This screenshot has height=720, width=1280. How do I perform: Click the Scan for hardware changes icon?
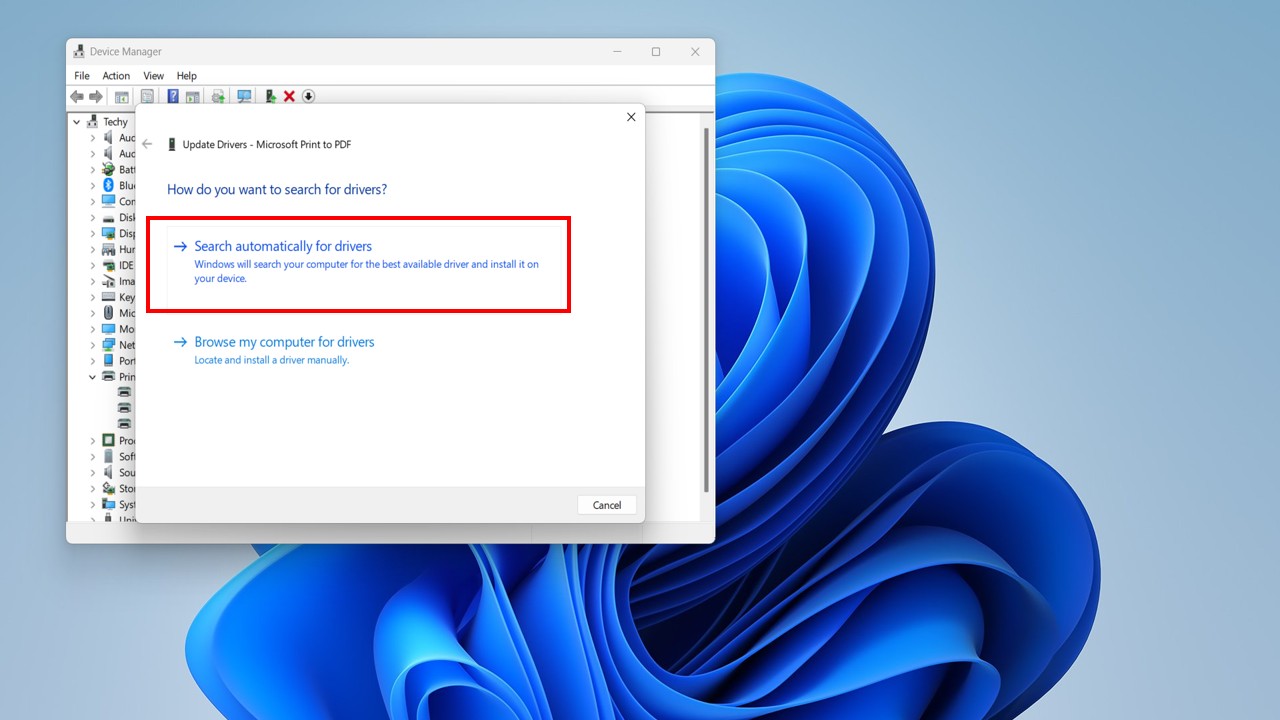(x=244, y=96)
